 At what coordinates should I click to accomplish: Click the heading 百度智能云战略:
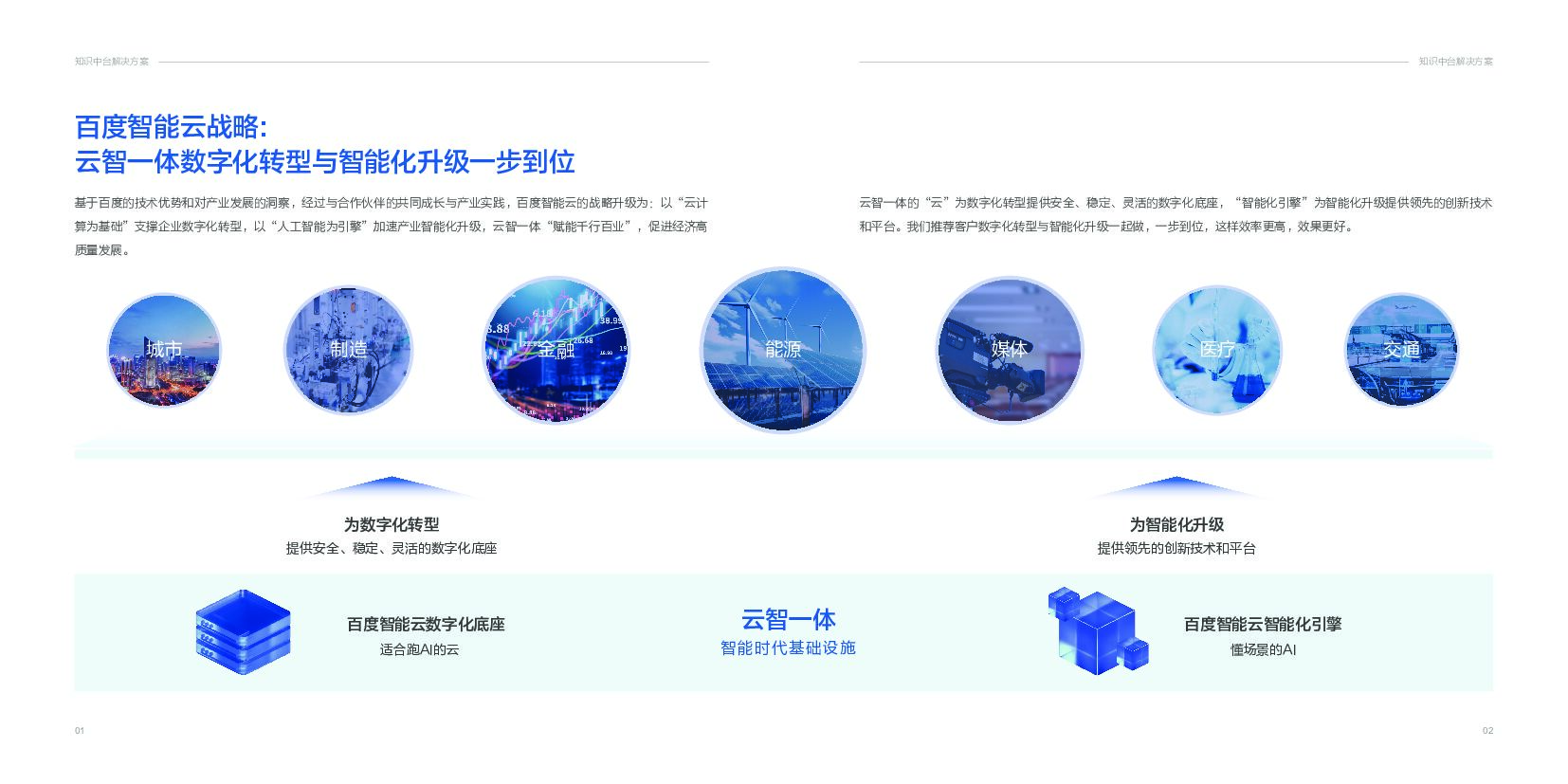tap(172, 127)
